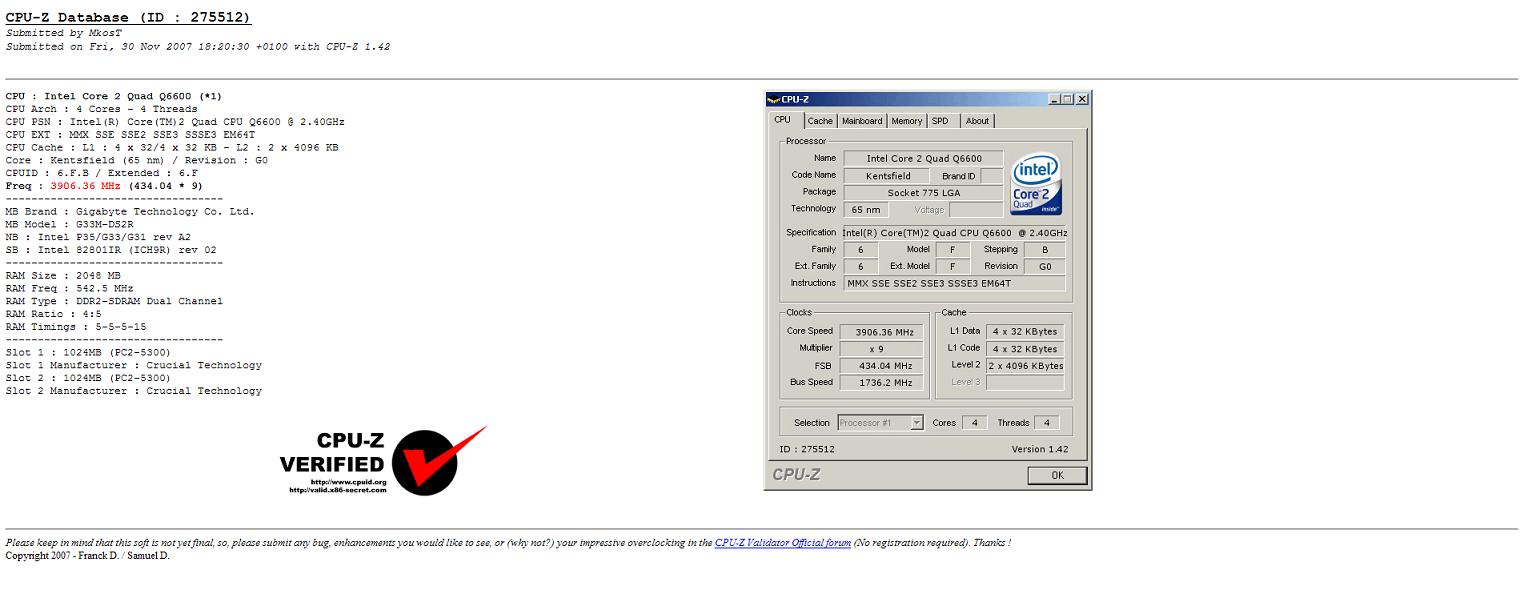Click the Technology field 65 nm

866,209
